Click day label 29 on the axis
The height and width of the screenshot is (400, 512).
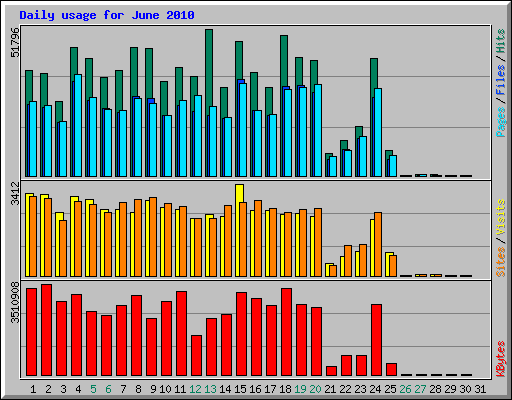[x=450, y=389]
